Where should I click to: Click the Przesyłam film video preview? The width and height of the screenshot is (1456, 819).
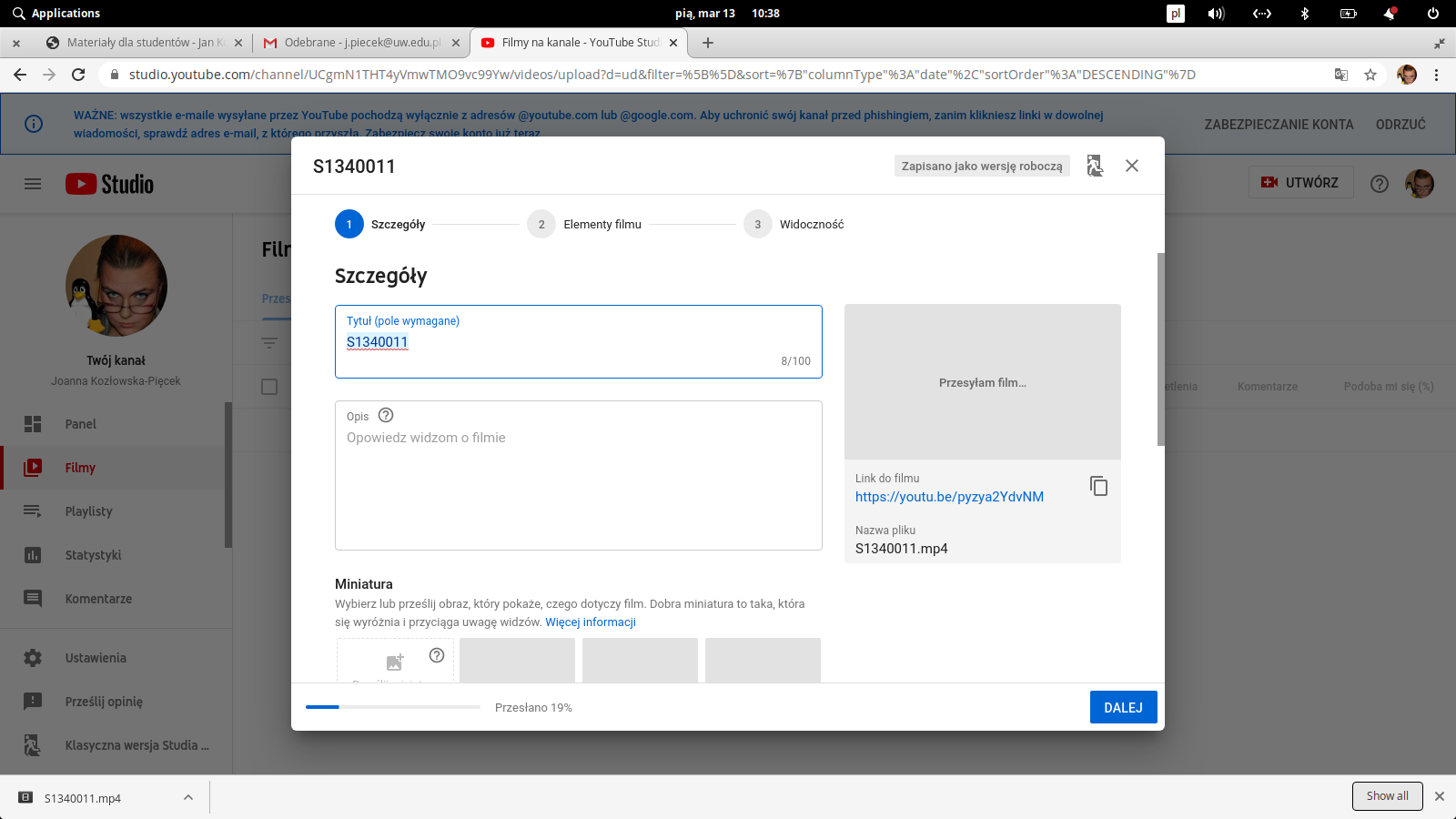[x=983, y=382]
